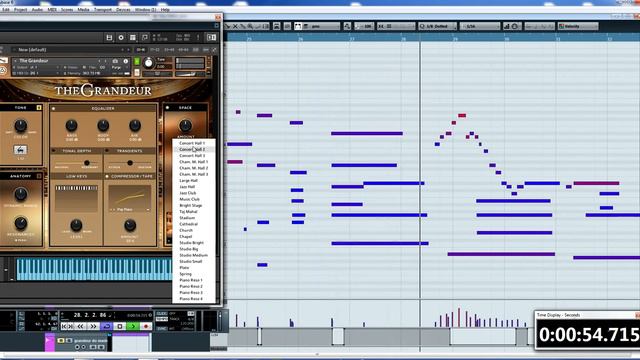The width and height of the screenshot is (640, 360).
Task: Select the magnifier zoom tool
Action: point(250,26)
